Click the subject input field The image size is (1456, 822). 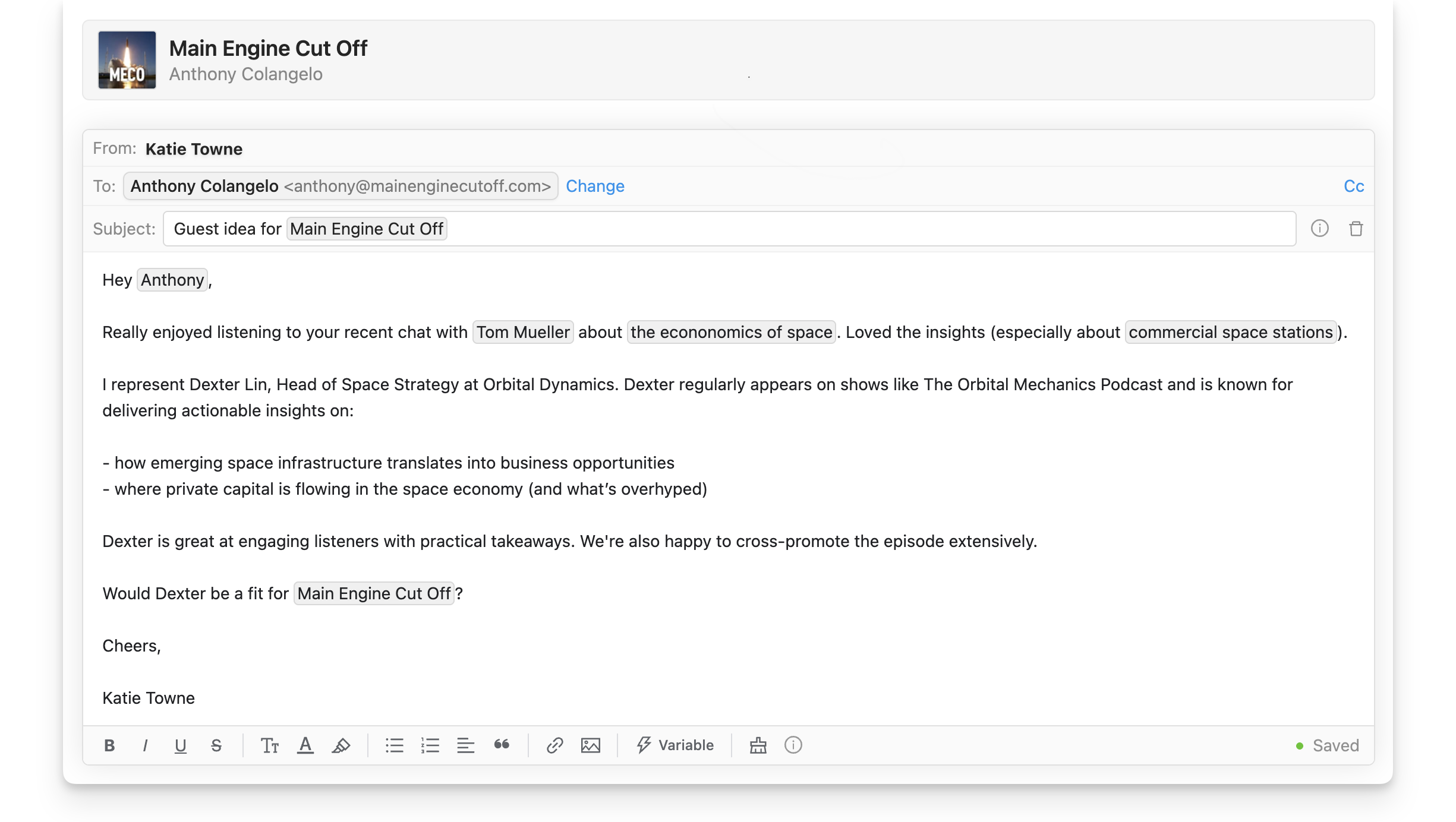[x=729, y=229]
